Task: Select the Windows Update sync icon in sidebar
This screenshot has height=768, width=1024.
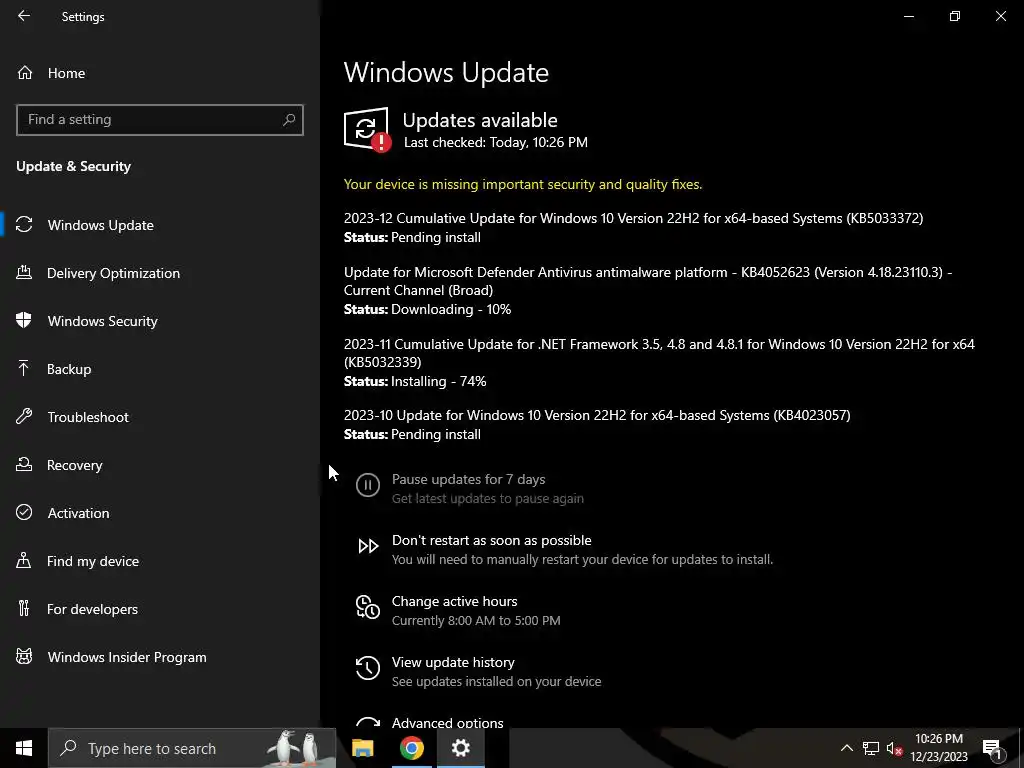Action: click(24, 225)
